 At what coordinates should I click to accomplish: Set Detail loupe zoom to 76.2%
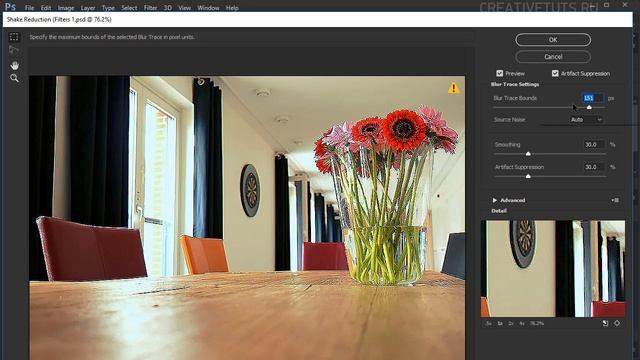[537, 323]
